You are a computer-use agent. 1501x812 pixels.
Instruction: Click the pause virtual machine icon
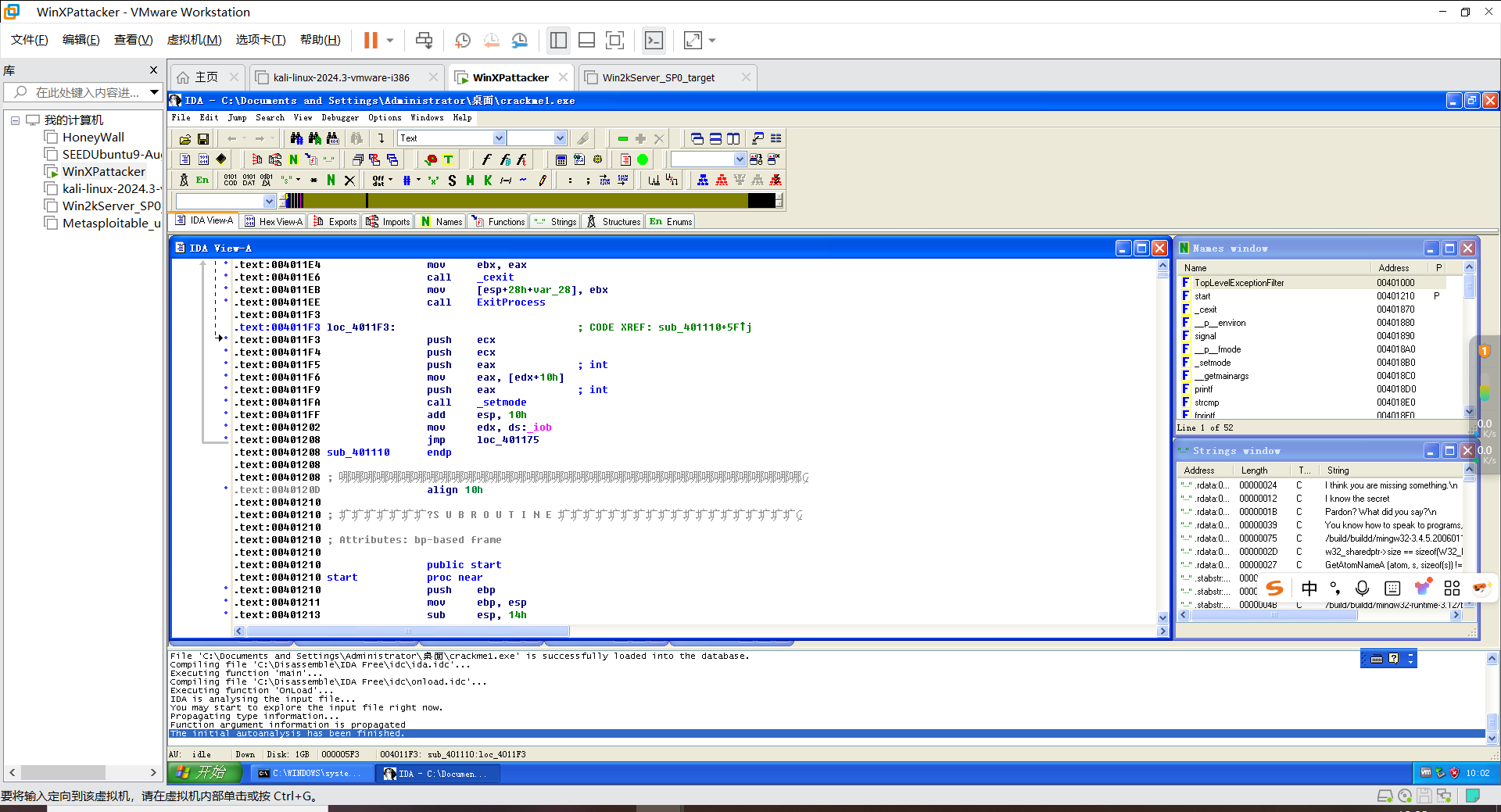[x=371, y=40]
